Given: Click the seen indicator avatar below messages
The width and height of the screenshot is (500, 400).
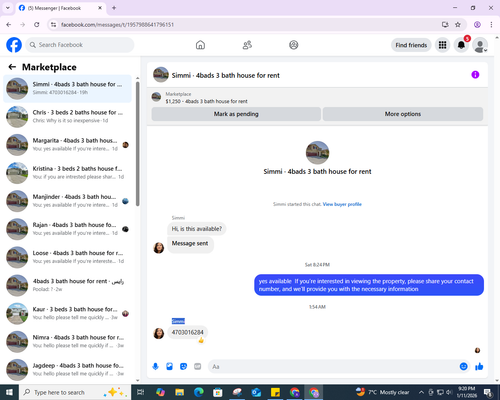Looking at the screenshot, I should click(477, 350).
